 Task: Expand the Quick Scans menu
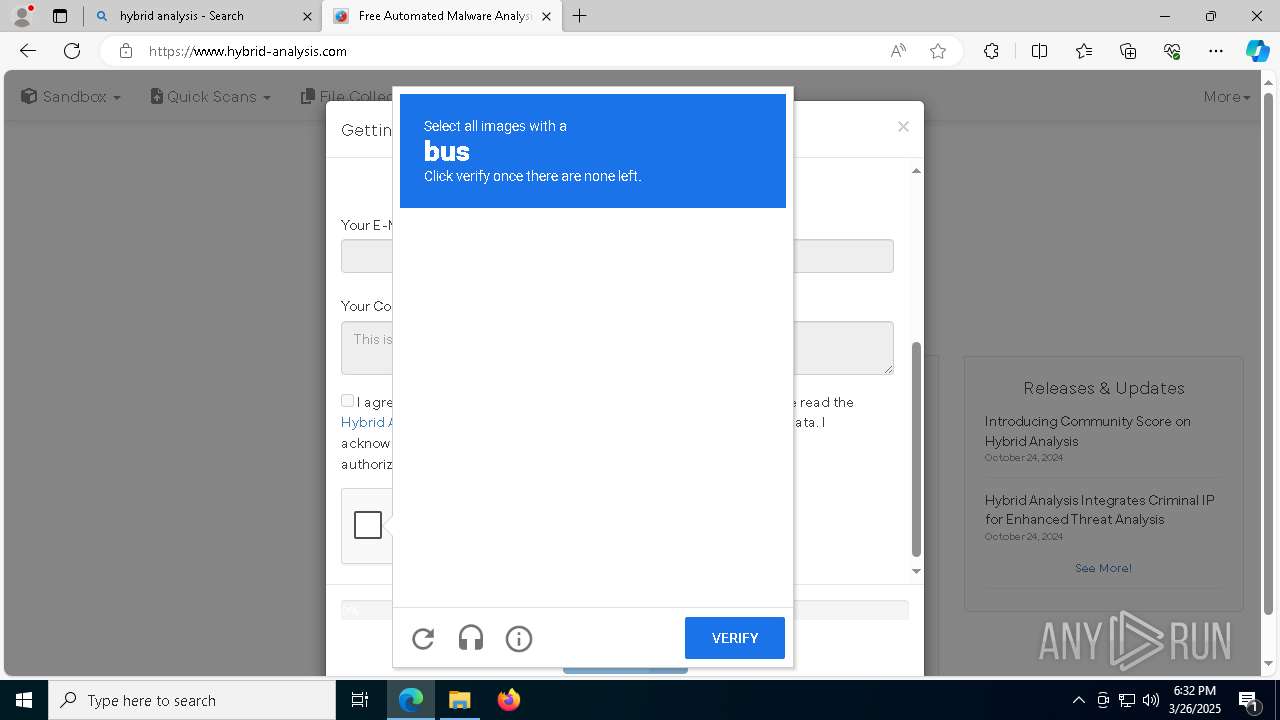click(210, 96)
